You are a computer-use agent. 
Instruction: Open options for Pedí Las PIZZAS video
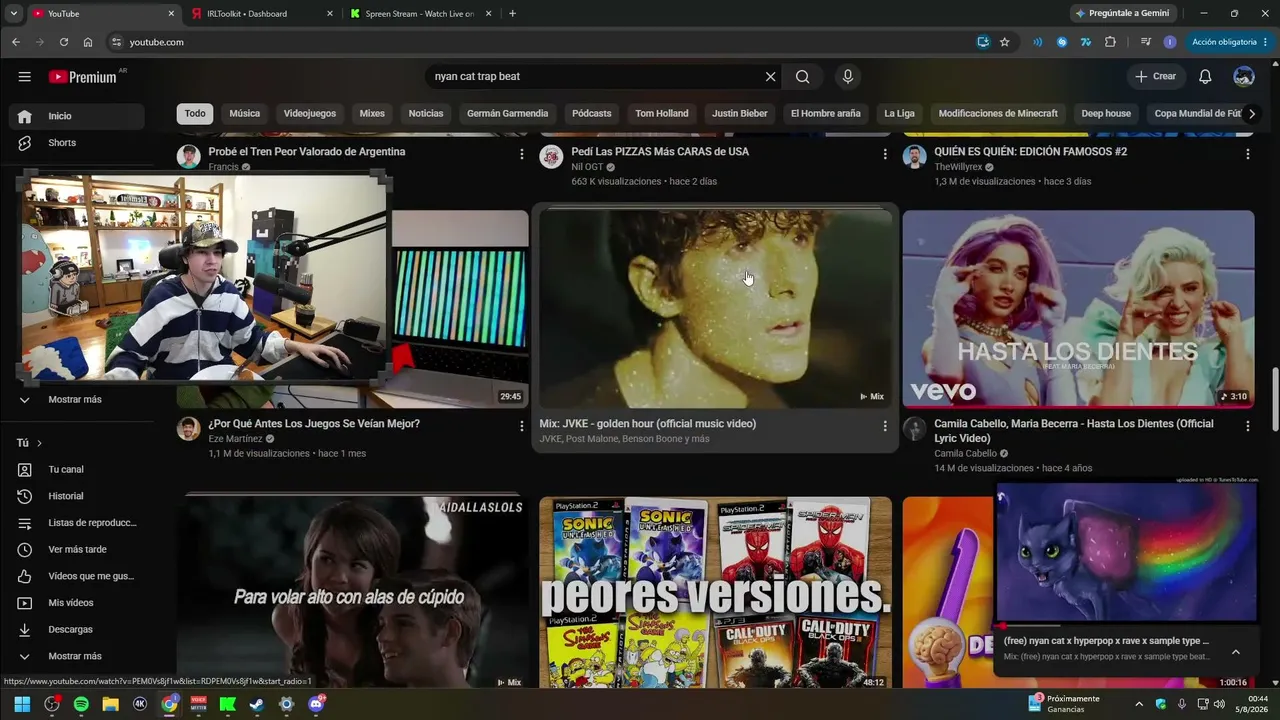pyautogui.click(x=884, y=154)
